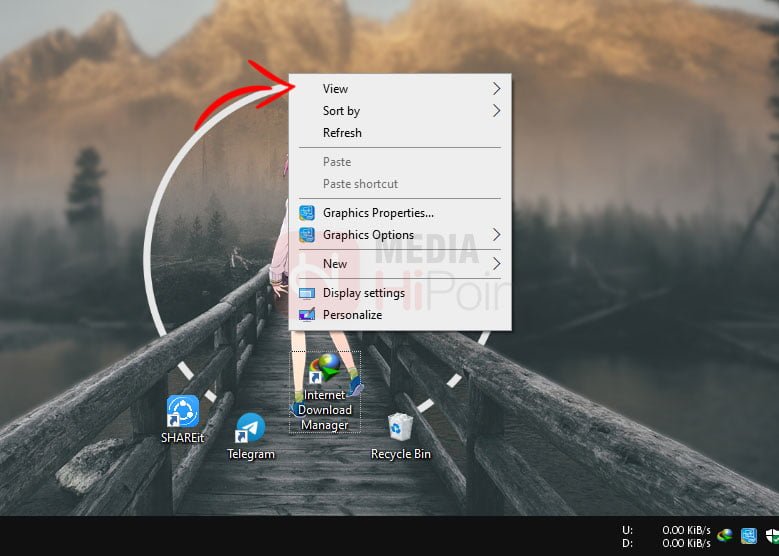Click the 'Telegram' label text

[250, 454]
